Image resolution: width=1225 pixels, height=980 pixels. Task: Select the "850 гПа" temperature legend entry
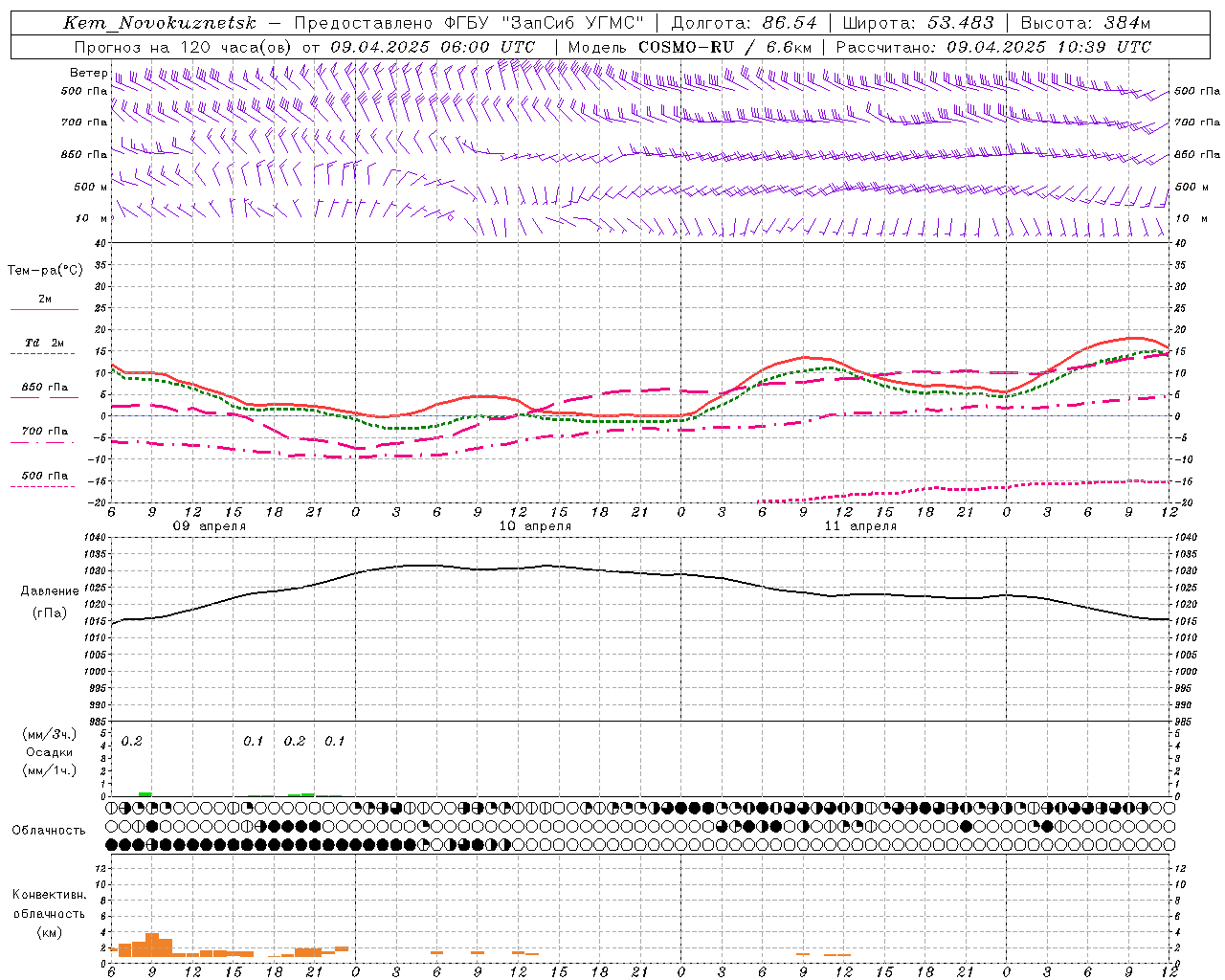pyautogui.click(x=44, y=388)
